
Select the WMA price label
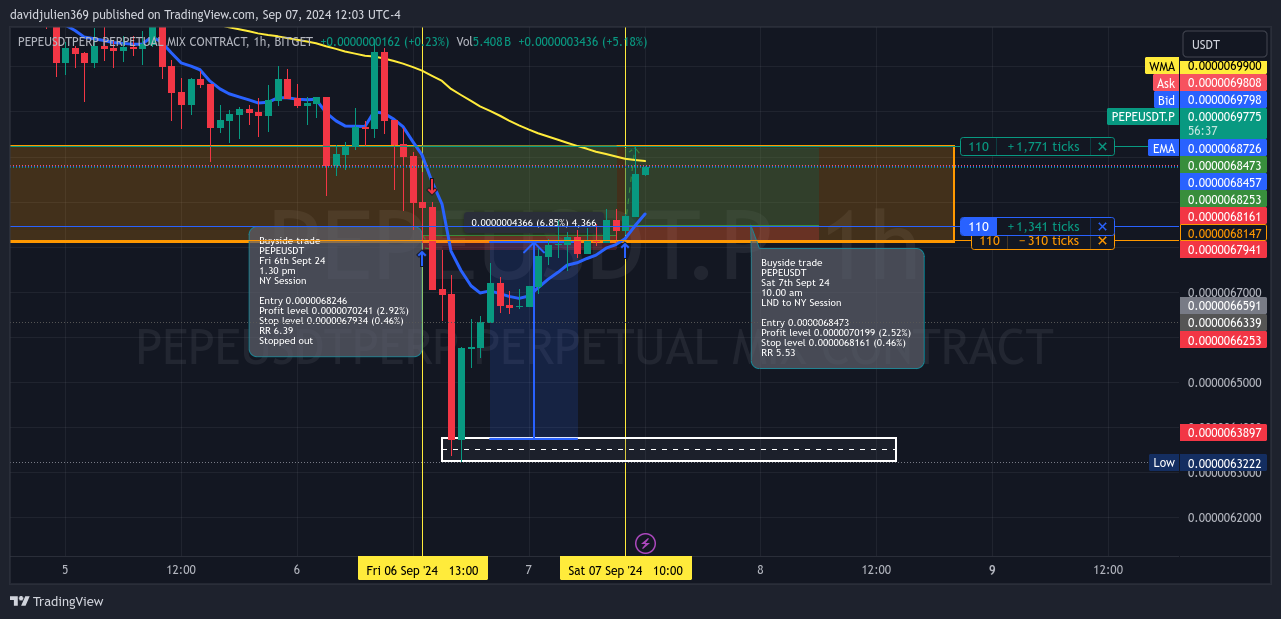pyautogui.click(x=1162, y=66)
